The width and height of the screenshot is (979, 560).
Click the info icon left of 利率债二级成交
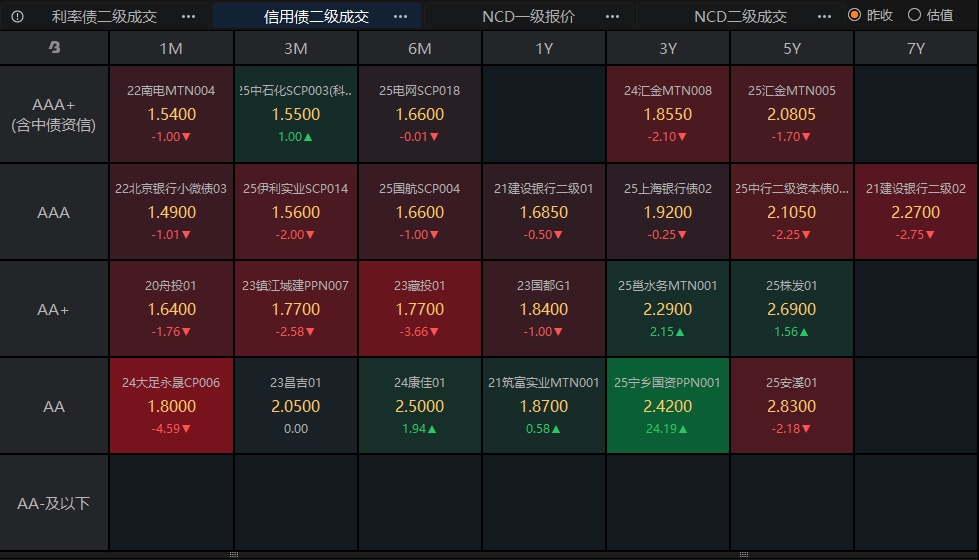pos(17,16)
